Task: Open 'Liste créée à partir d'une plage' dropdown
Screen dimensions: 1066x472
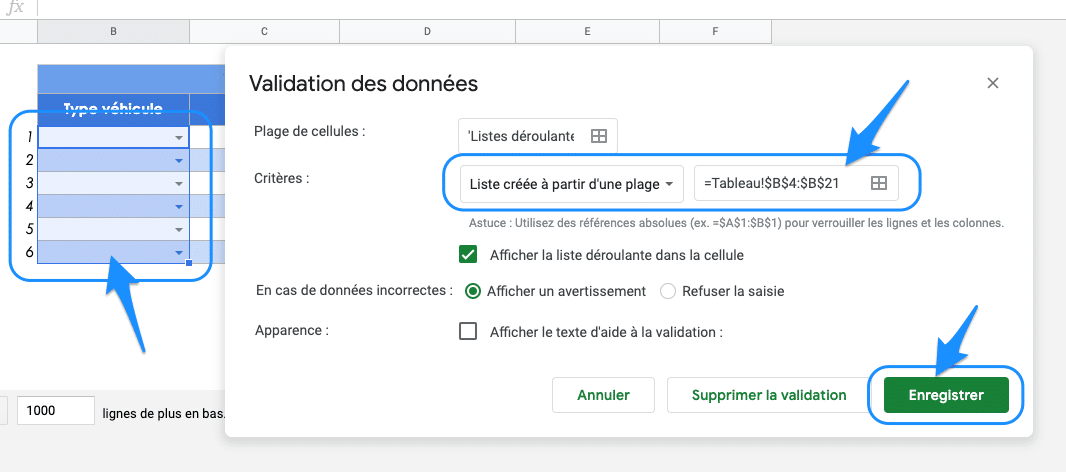Action: point(571,184)
